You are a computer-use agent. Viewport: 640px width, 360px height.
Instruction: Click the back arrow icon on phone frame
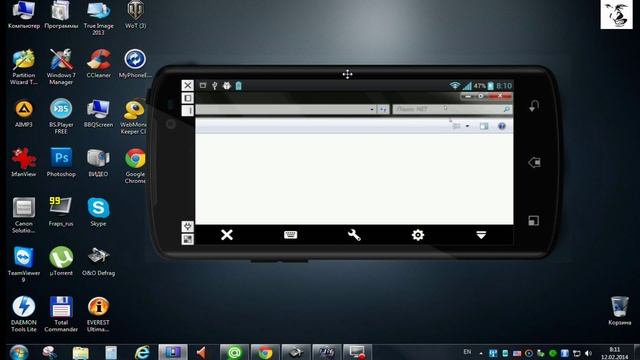click(534, 162)
